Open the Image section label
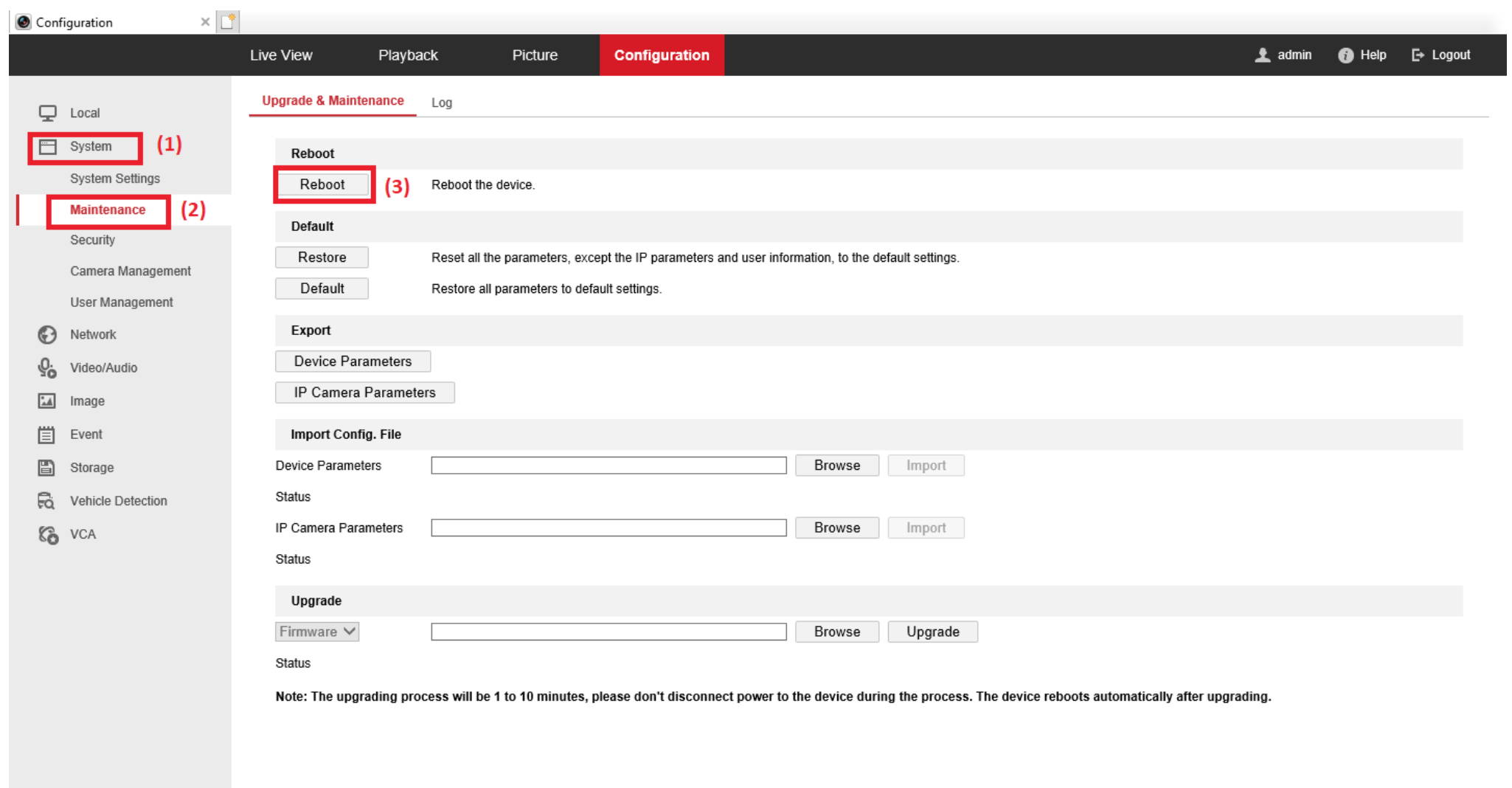 (x=87, y=401)
